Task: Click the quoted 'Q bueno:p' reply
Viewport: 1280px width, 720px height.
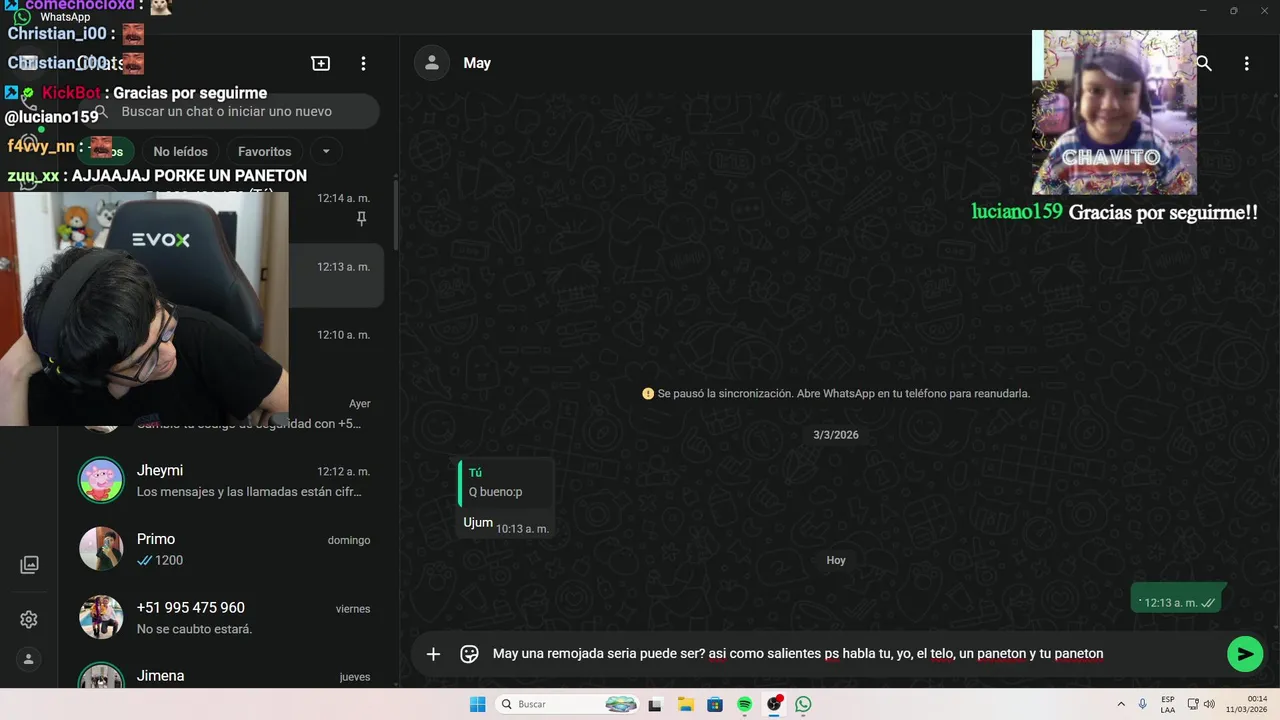Action: [505, 482]
